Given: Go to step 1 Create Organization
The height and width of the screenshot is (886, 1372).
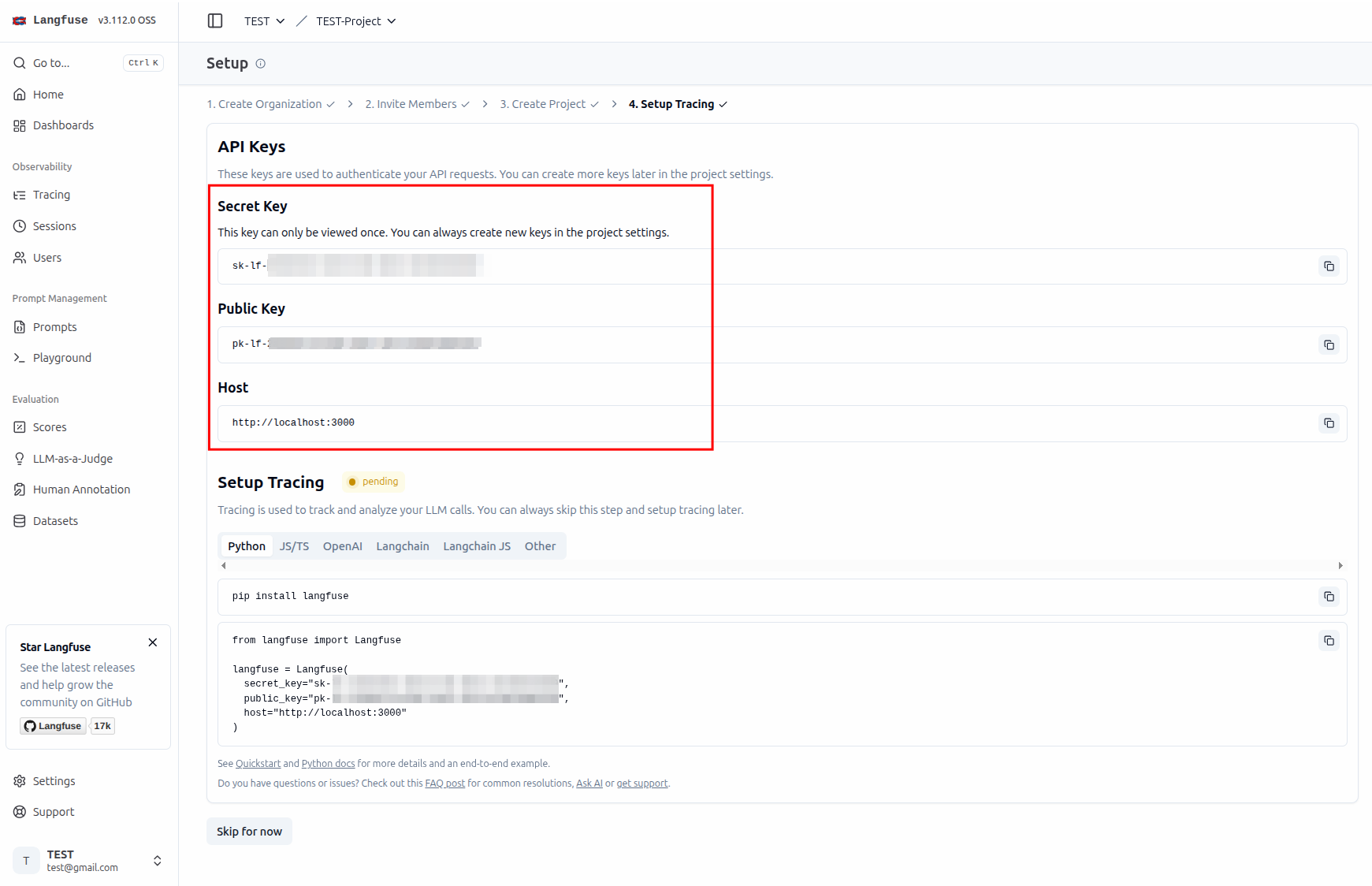Looking at the screenshot, I should click(x=270, y=104).
